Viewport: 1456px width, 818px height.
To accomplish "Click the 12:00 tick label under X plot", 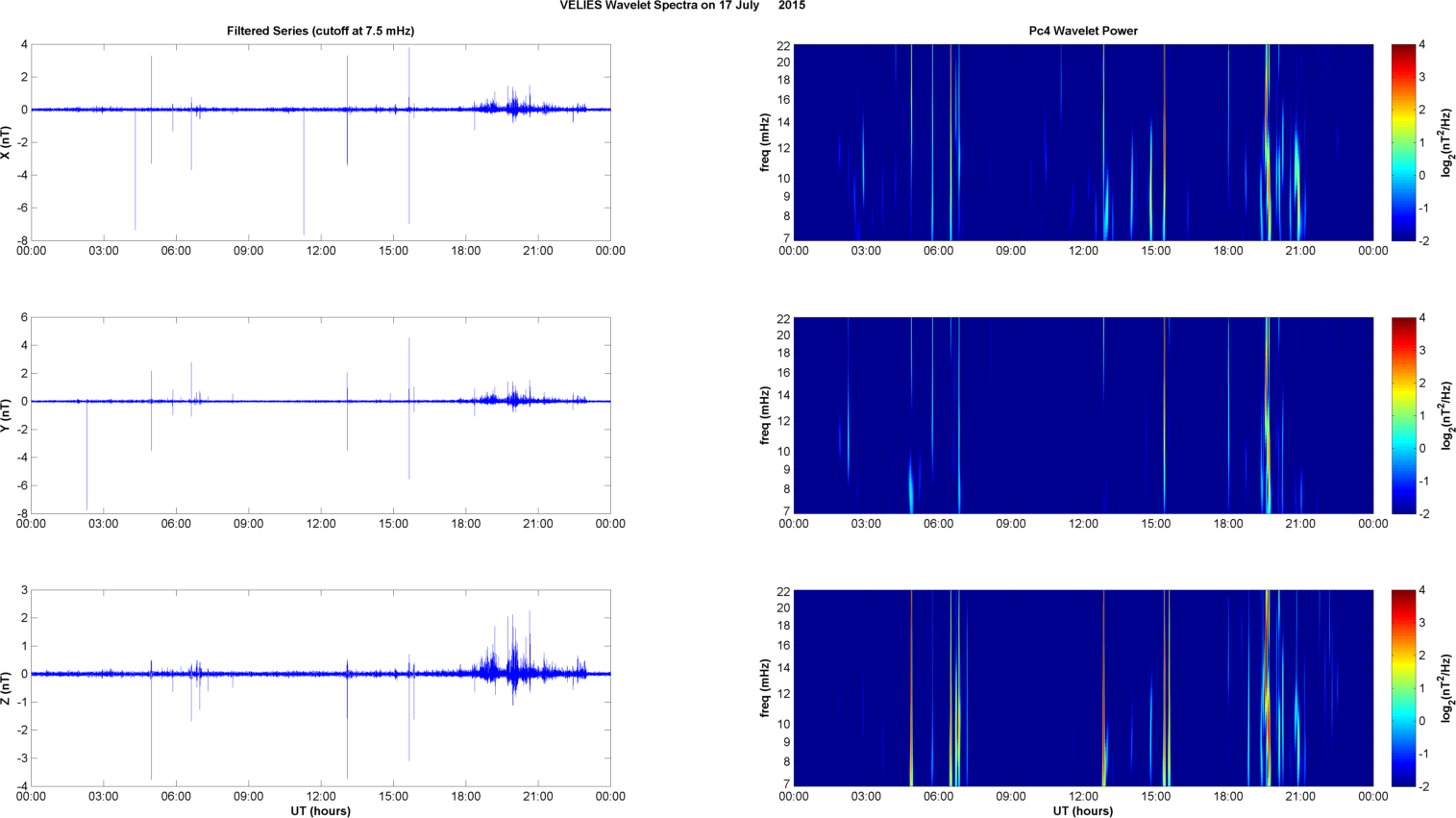I will click(320, 251).
